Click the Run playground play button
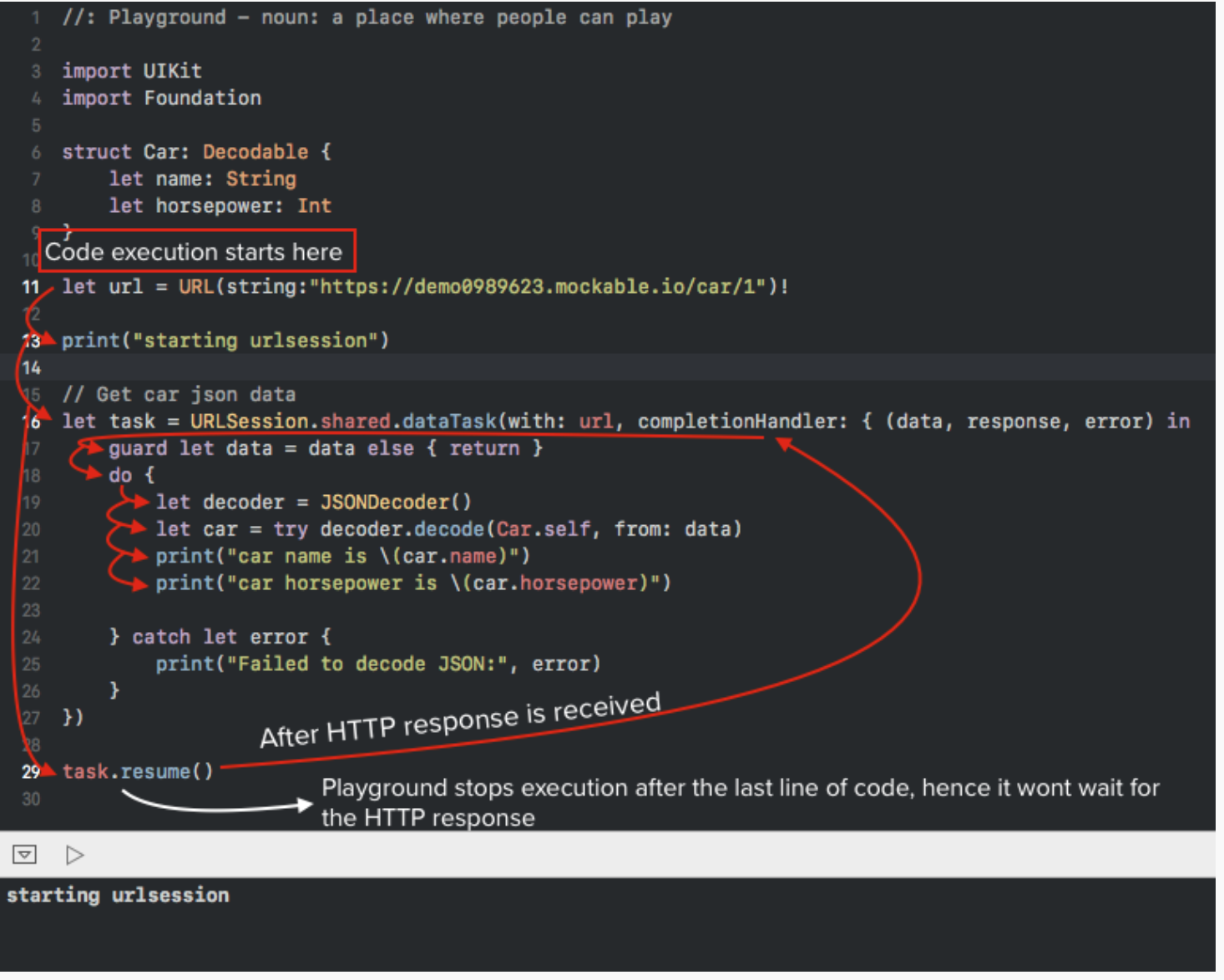 [74, 855]
